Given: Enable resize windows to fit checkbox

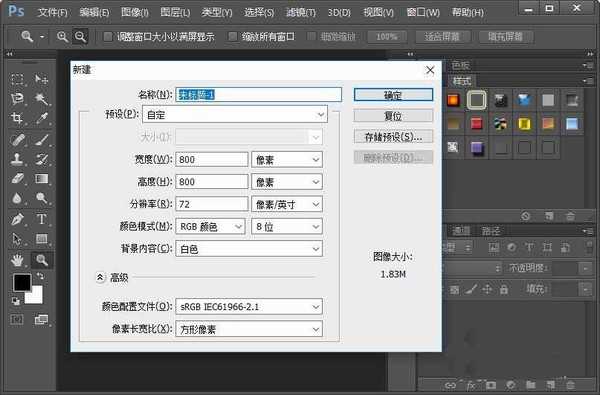Looking at the screenshot, I should pos(108,37).
